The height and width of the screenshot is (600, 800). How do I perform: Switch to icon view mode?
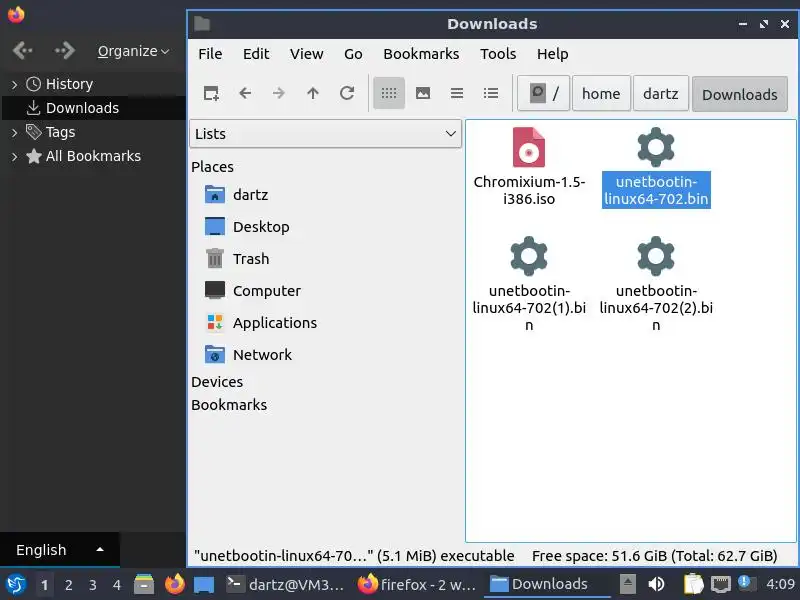click(x=389, y=93)
